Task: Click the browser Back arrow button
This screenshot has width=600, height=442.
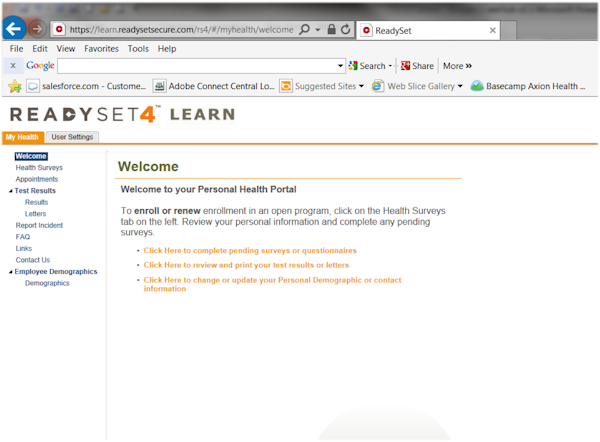Action: (14, 28)
